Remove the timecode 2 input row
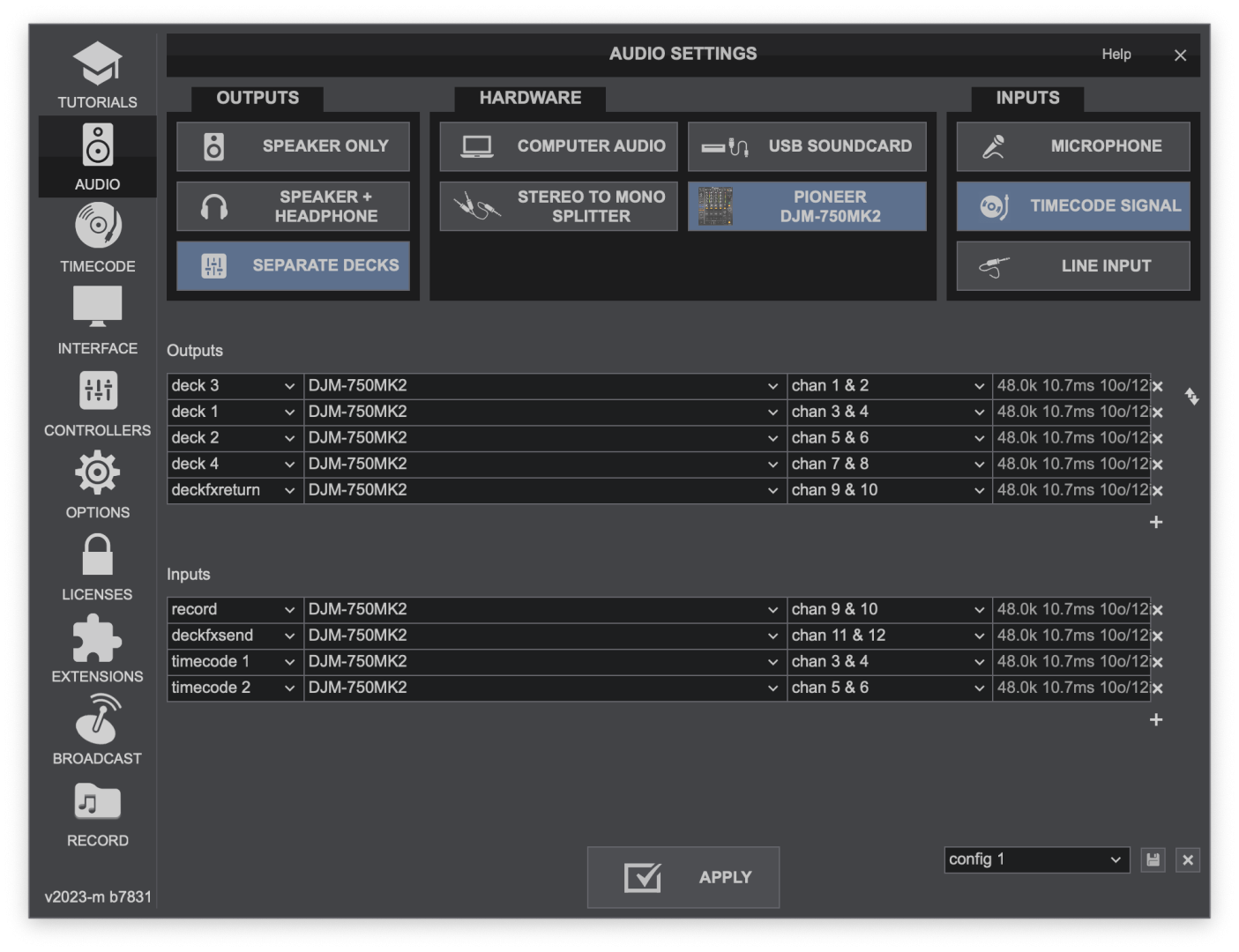The image size is (1239, 952). (1157, 688)
